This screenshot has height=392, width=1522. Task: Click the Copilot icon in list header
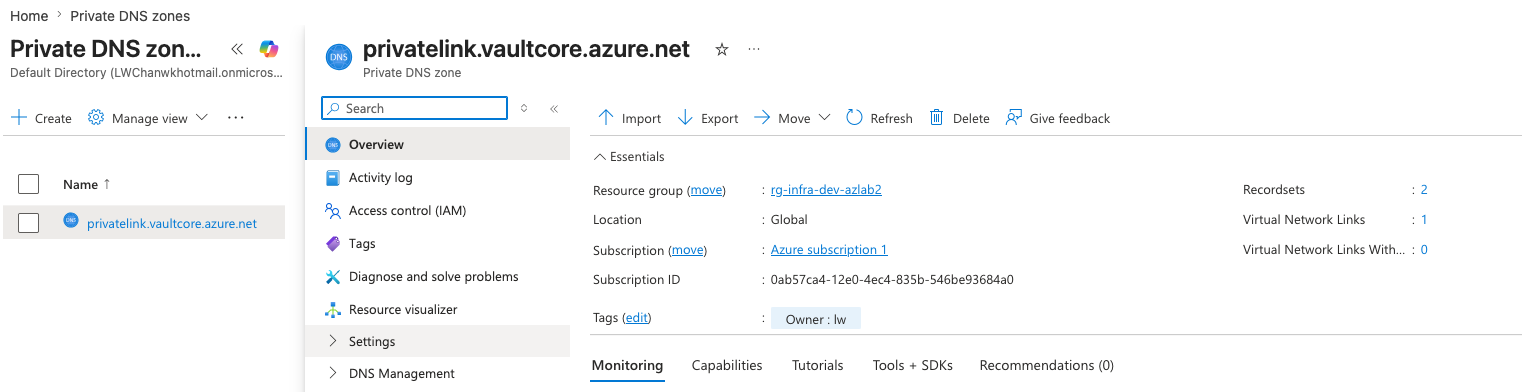click(269, 48)
